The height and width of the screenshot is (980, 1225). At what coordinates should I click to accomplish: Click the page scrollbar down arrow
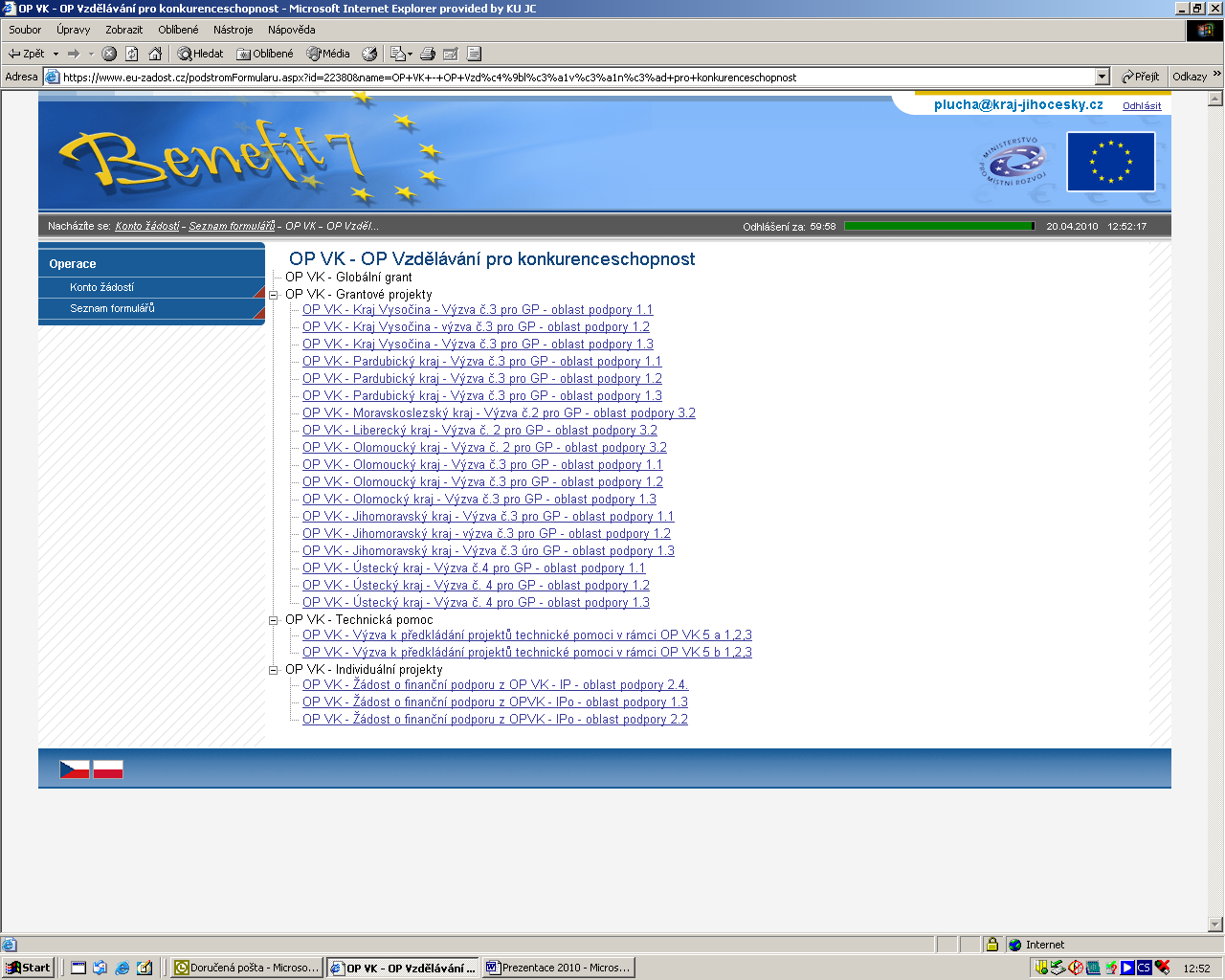1215,924
